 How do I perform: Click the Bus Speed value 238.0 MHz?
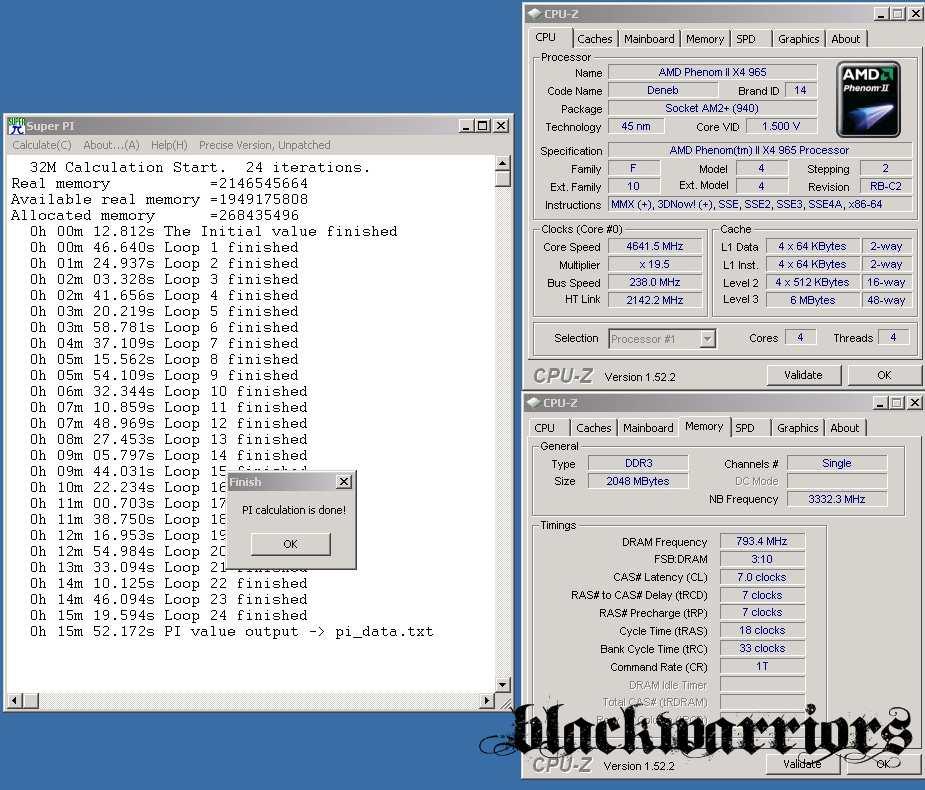click(x=655, y=282)
